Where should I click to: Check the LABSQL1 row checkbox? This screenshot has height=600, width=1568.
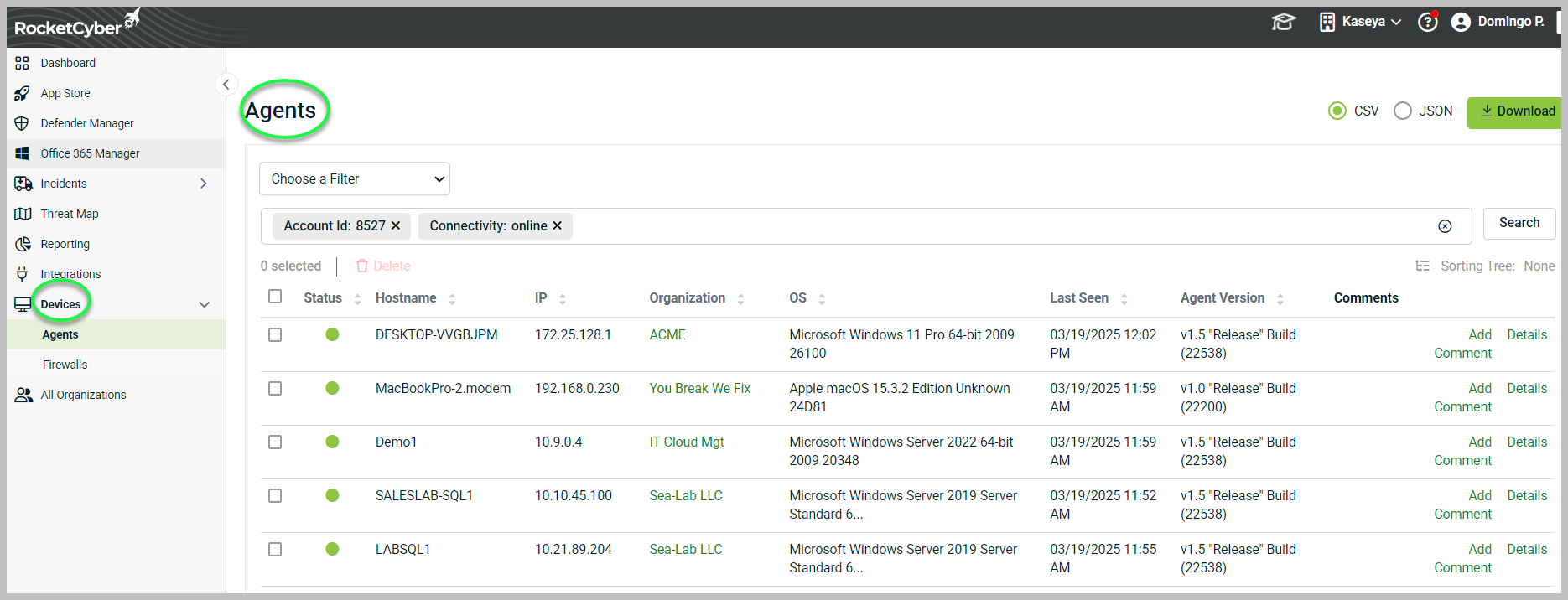[275, 549]
